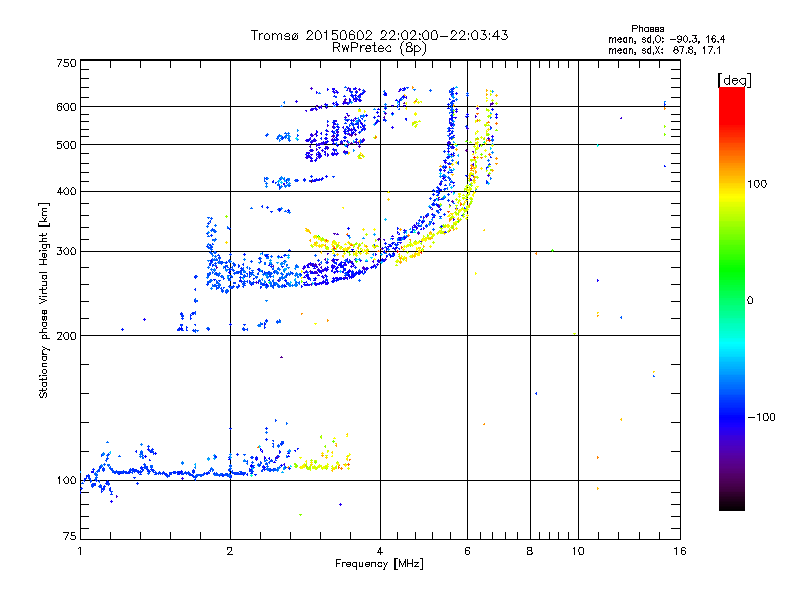Click the '8' x-axis tick label

530,551
